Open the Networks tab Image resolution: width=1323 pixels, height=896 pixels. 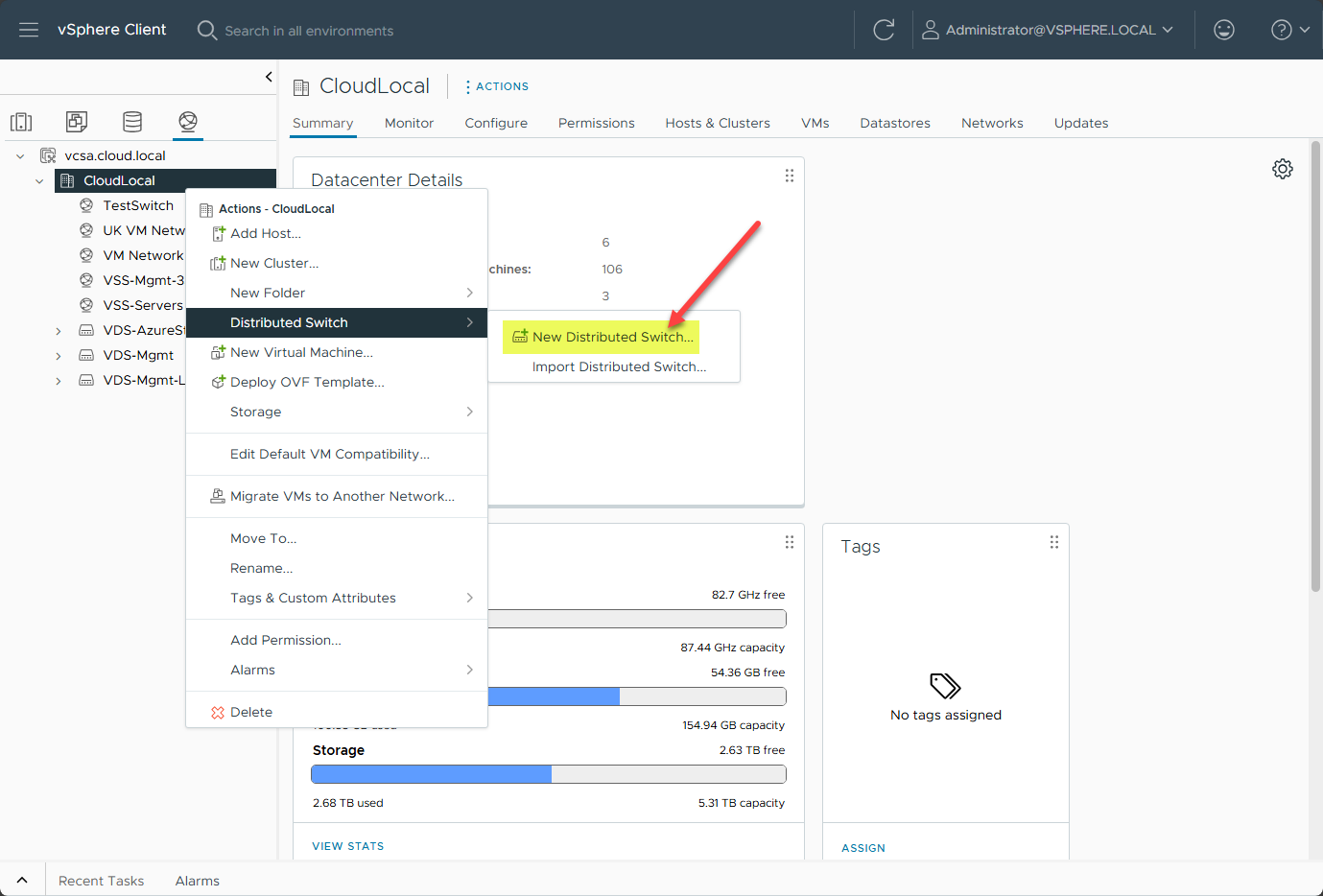992,123
